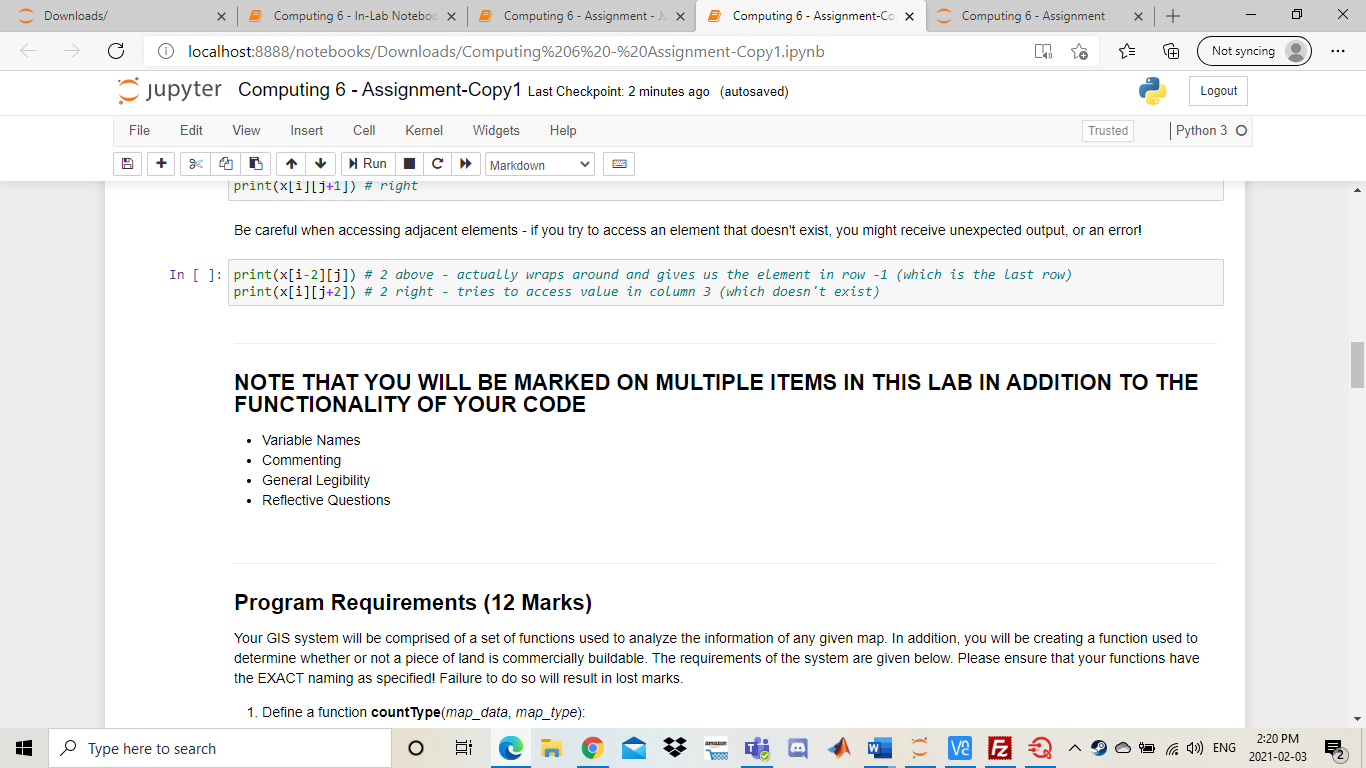Open Discord from the taskbar

pyautogui.click(x=797, y=748)
